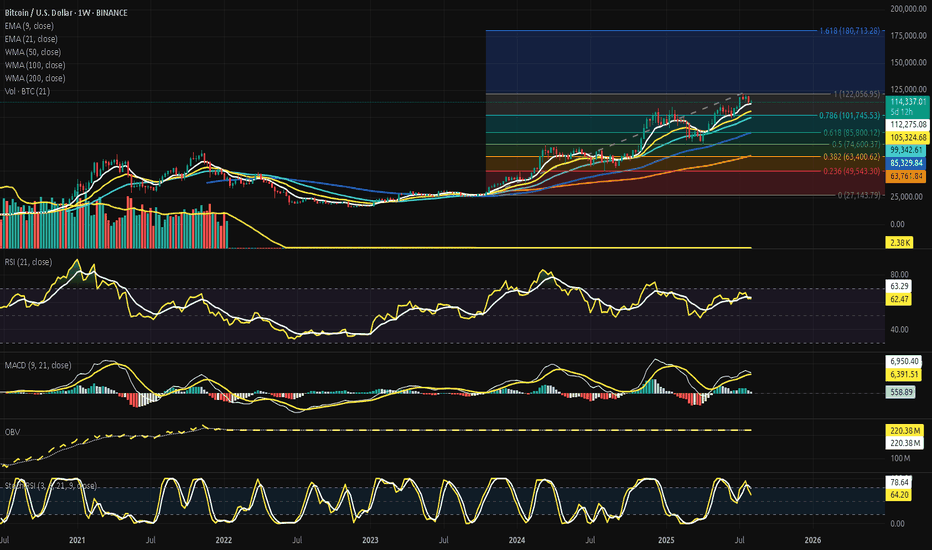
Task: Click the Stoch RSI value tag 78.64
Action: click(x=899, y=482)
